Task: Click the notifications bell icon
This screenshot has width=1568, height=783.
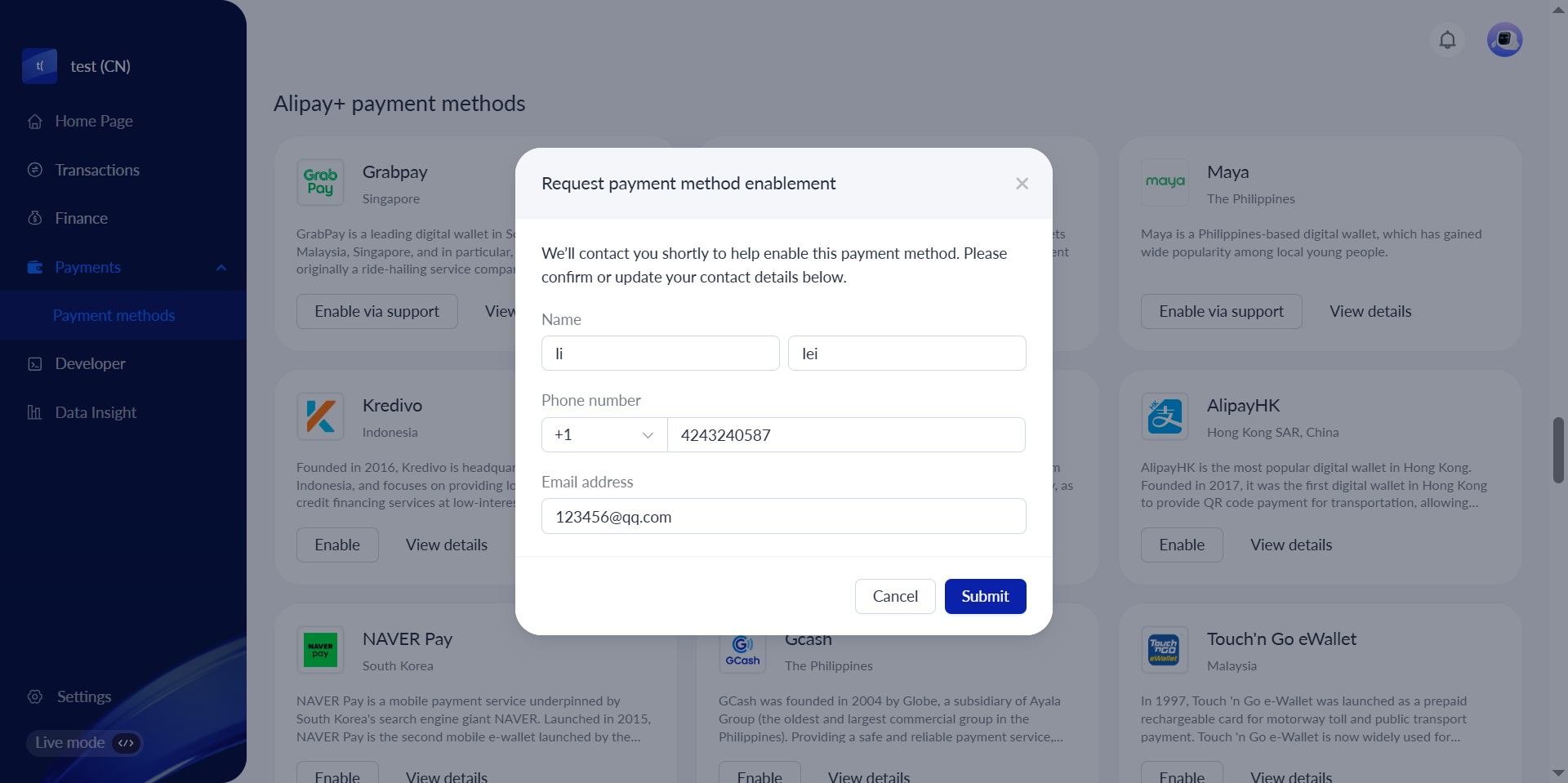Action: coord(1447,40)
